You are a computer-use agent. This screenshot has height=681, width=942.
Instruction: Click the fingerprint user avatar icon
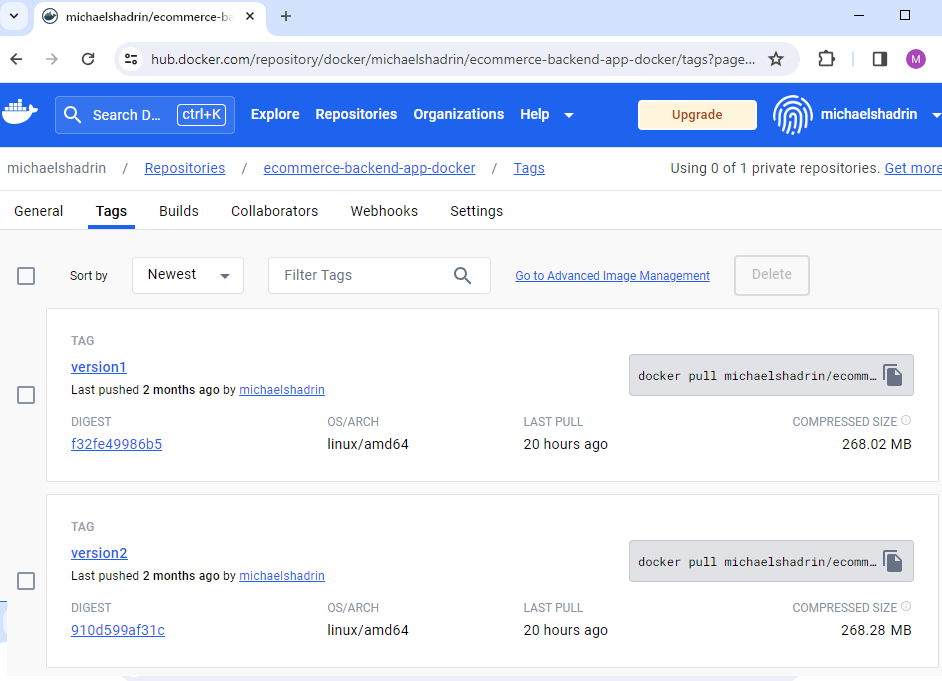(x=792, y=115)
